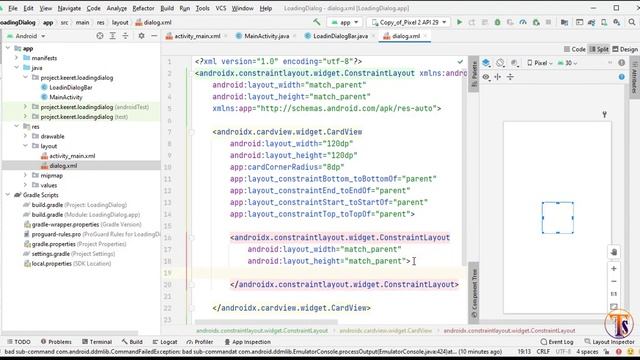Close the dialog.xml tab
Image resolution: width=640 pixels, height=360 pixels.
425,36
